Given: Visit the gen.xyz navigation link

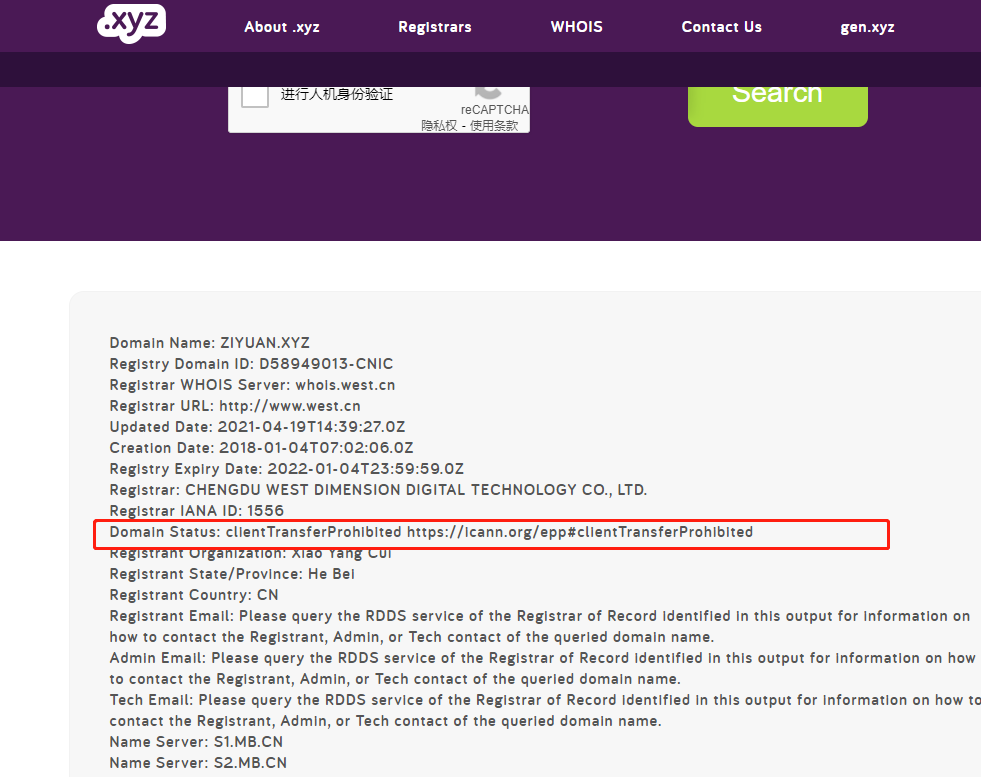Looking at the screenshot, I should pyautogui.click(x=867, y=27).
